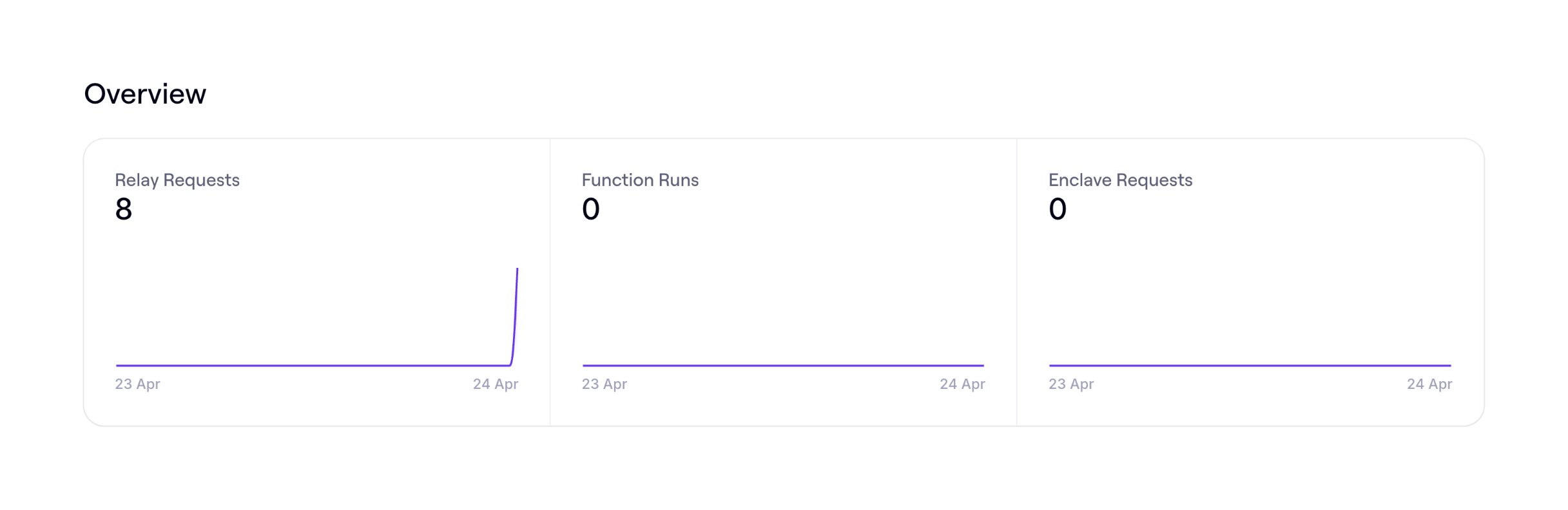Open the Function Runs metric label

tap(640, 180)
